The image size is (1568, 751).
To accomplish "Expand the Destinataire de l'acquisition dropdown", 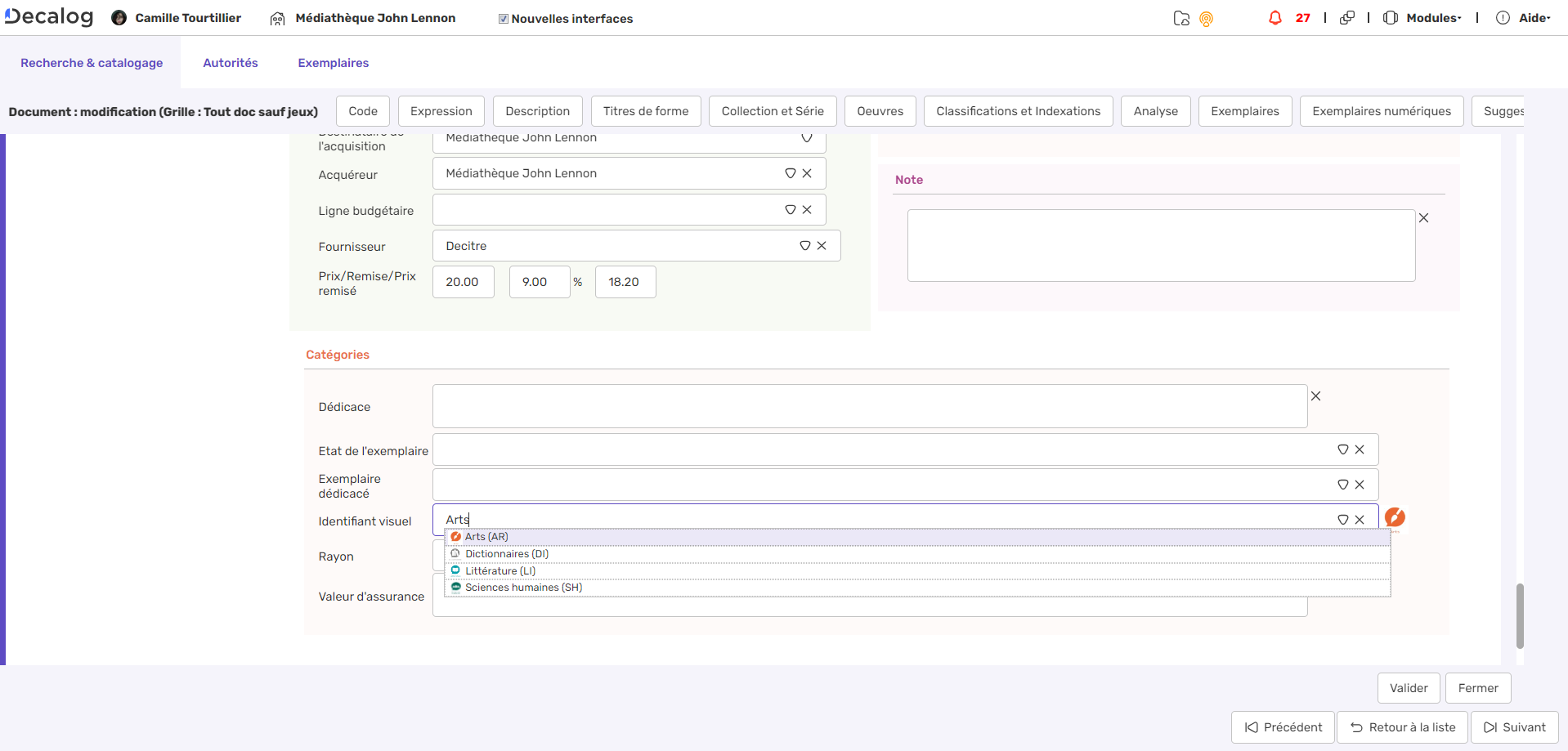I will pyautogui.click(x=807, y=139).
